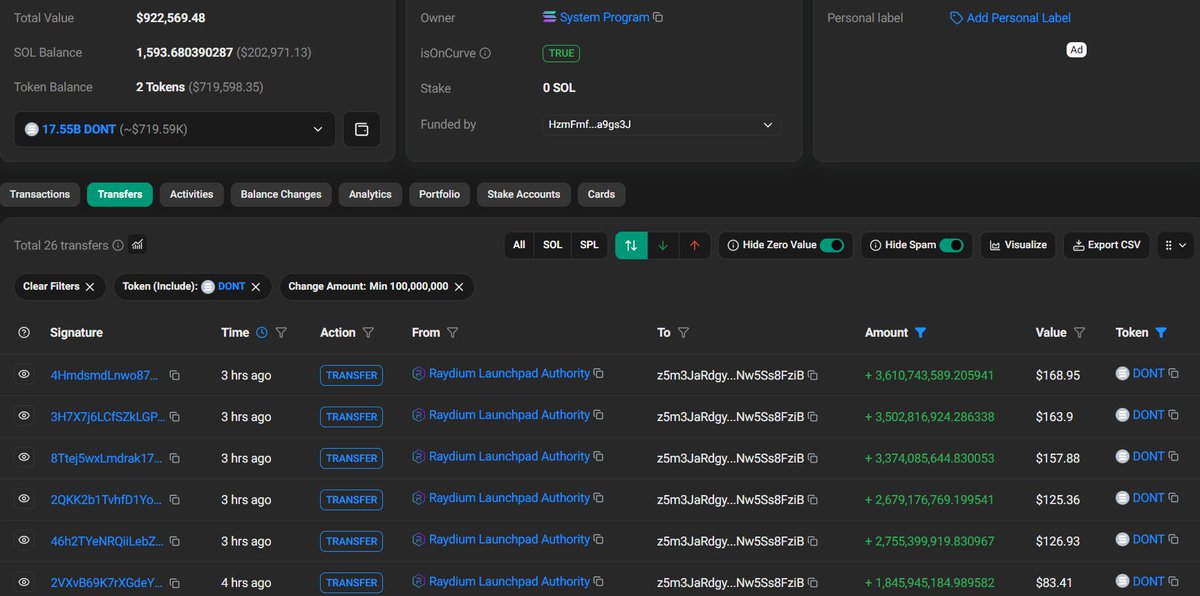This screenshot has width=1200, height=596.
Task: Open signature link 2VXvB69K7rXGdeY
Action: tap(105, 582)
